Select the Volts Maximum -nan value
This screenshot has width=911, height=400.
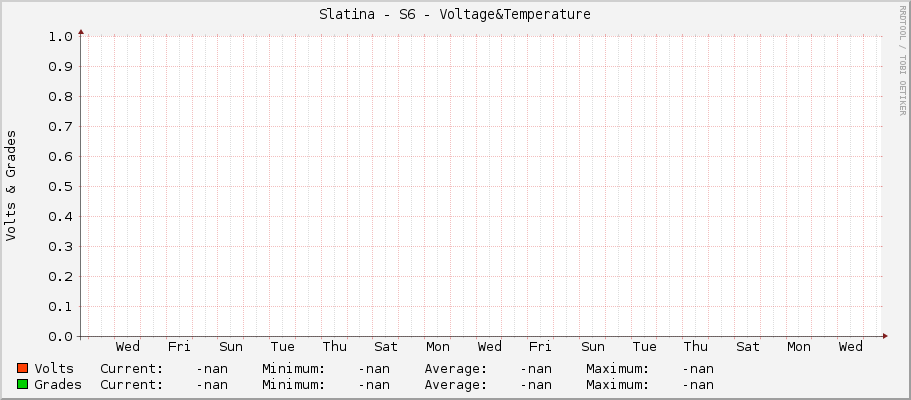tap(698, 369)
